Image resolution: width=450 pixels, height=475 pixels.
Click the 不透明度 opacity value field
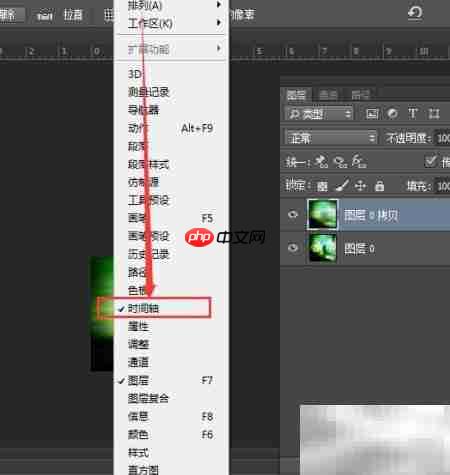point(443,138)
